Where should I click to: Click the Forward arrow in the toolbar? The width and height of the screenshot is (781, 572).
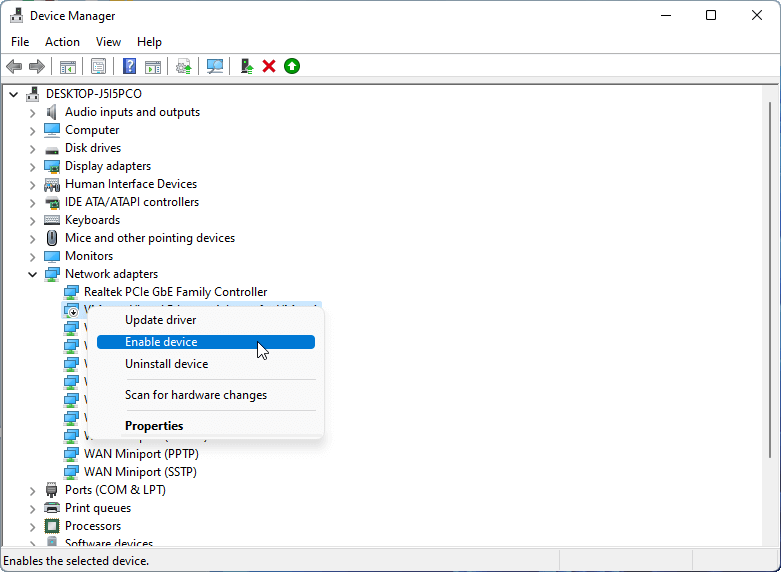[37, 66]
